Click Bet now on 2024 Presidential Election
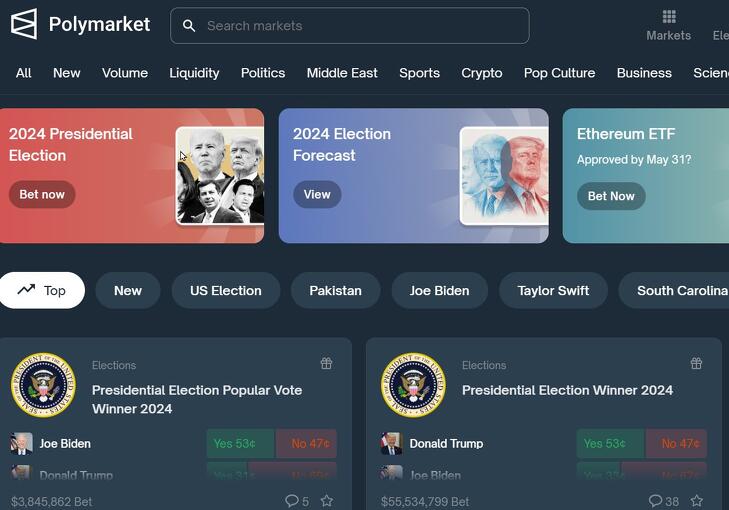Screen dimensions: 729x510 pos(42,194)
